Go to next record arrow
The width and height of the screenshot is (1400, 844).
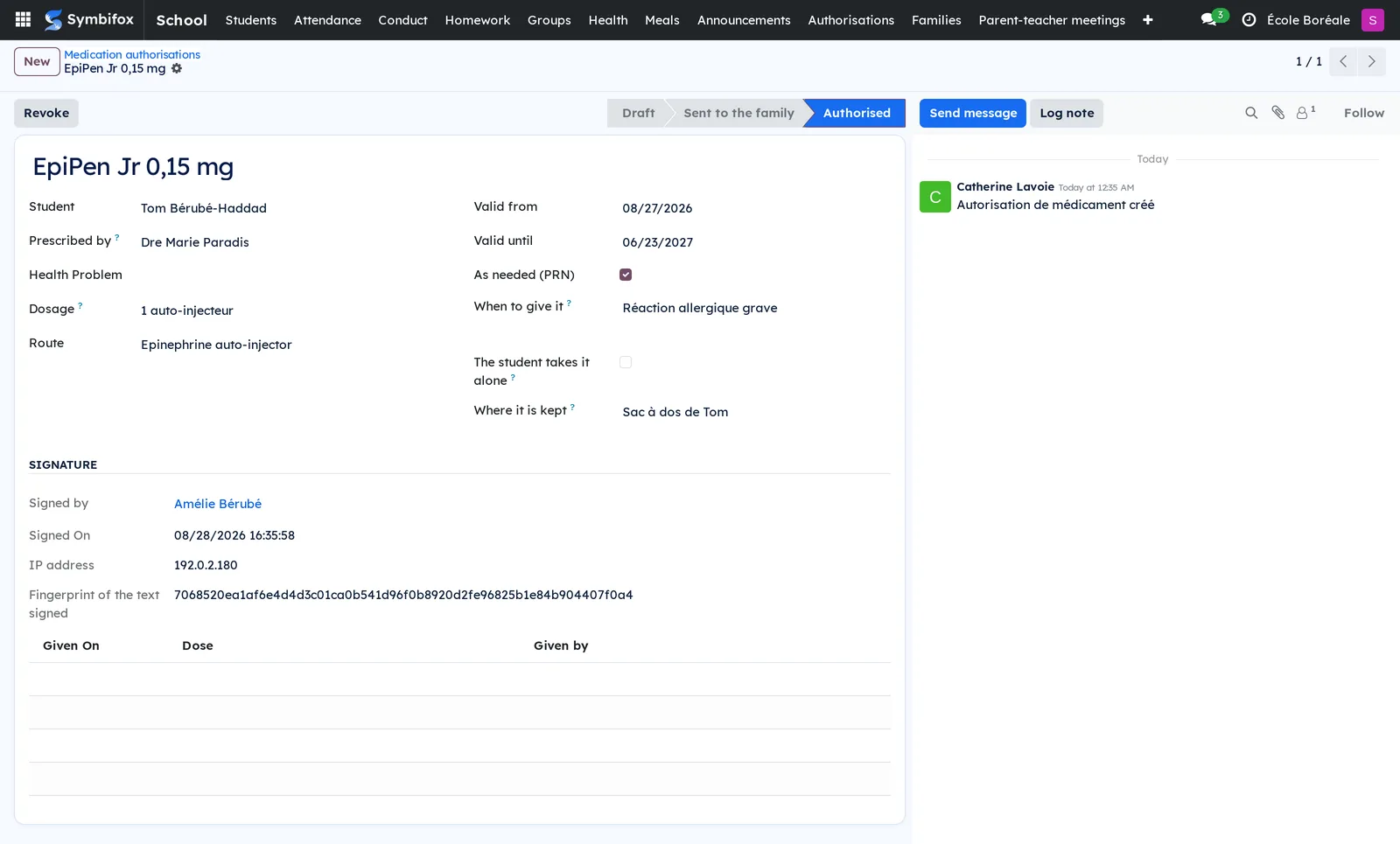(1371, 61)
